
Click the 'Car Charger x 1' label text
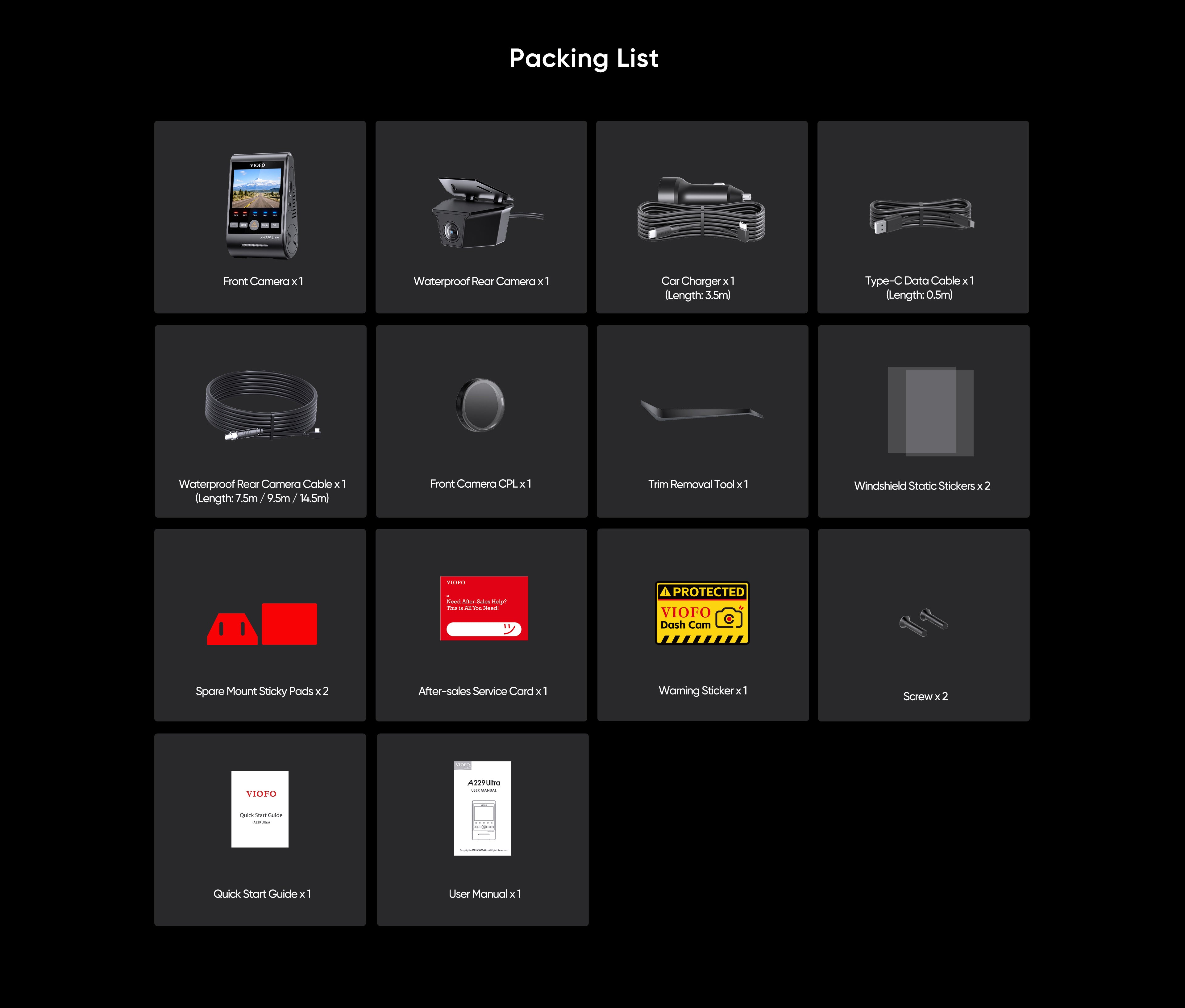698,281
